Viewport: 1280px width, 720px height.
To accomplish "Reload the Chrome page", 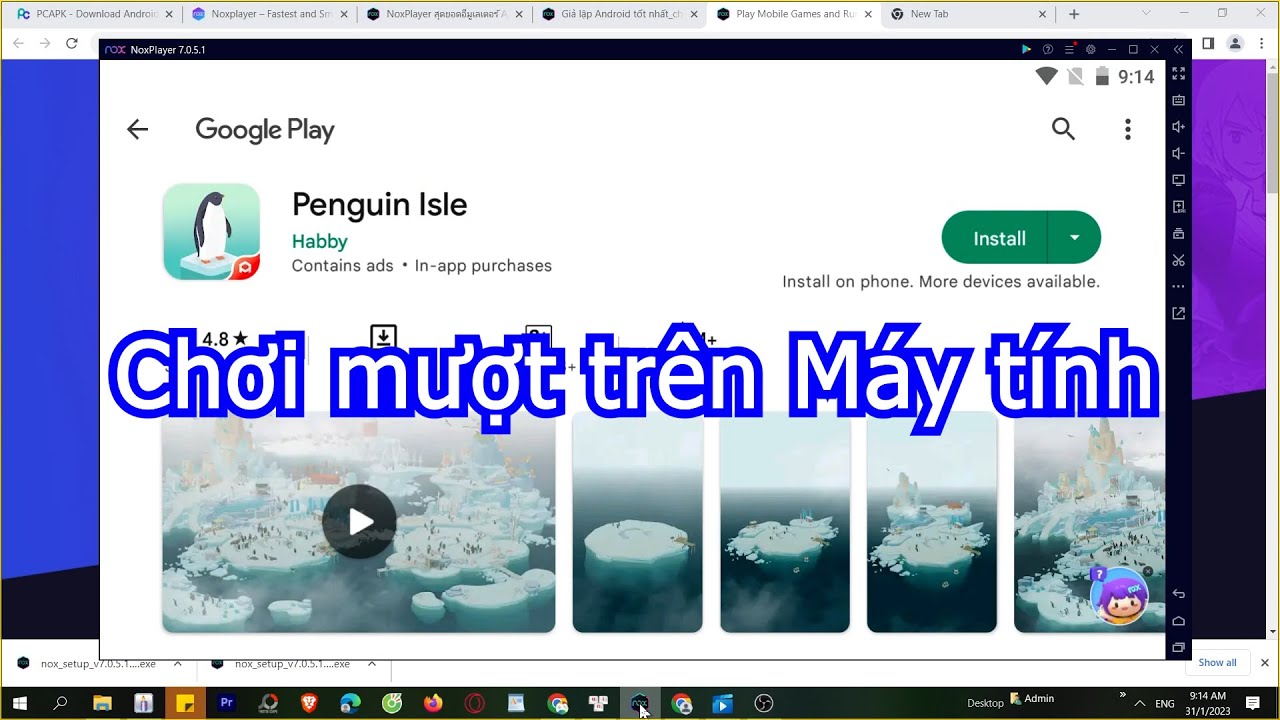I will tap(71, 43).
